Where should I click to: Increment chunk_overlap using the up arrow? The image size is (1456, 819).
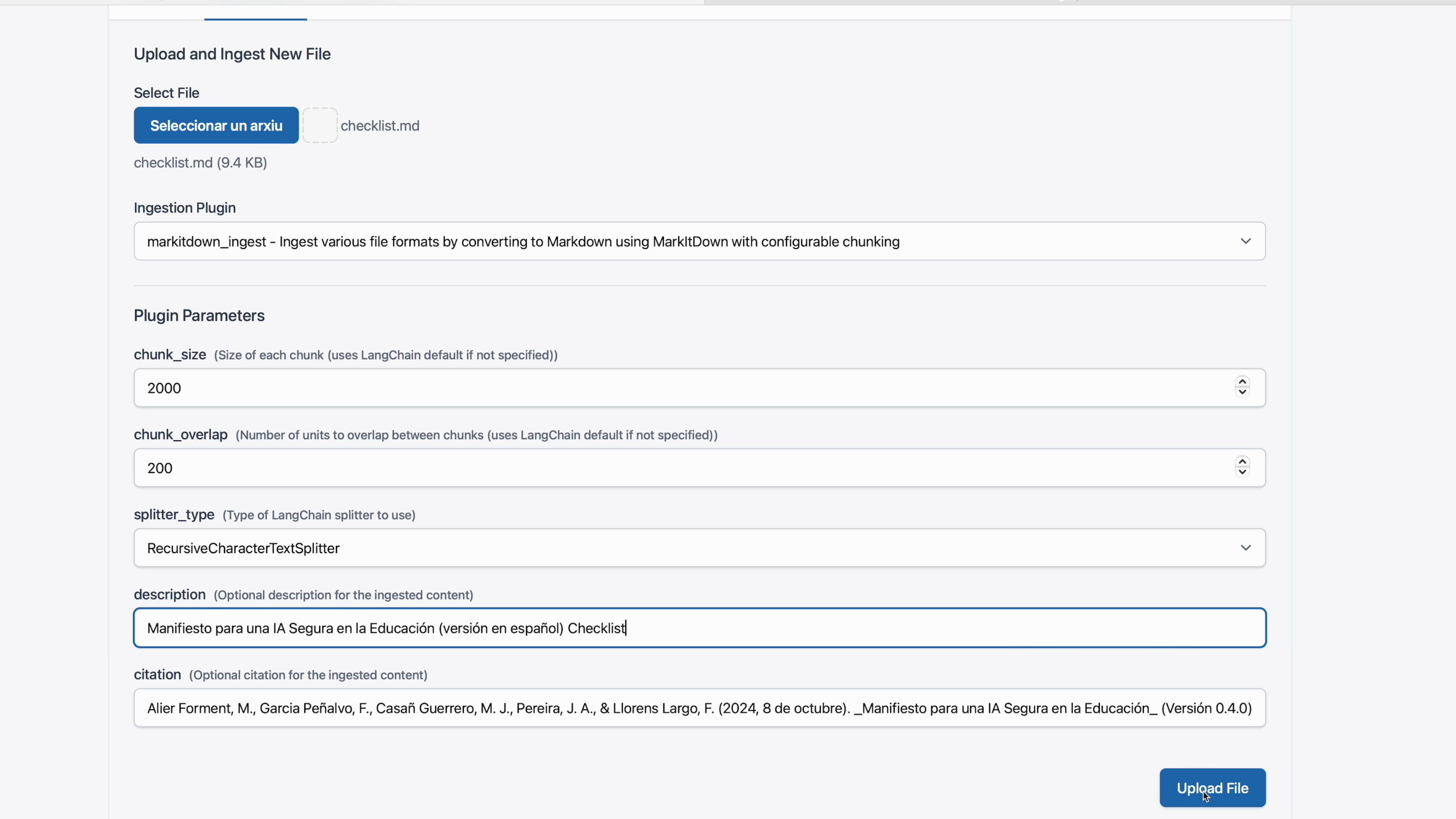pos(1242,462)
